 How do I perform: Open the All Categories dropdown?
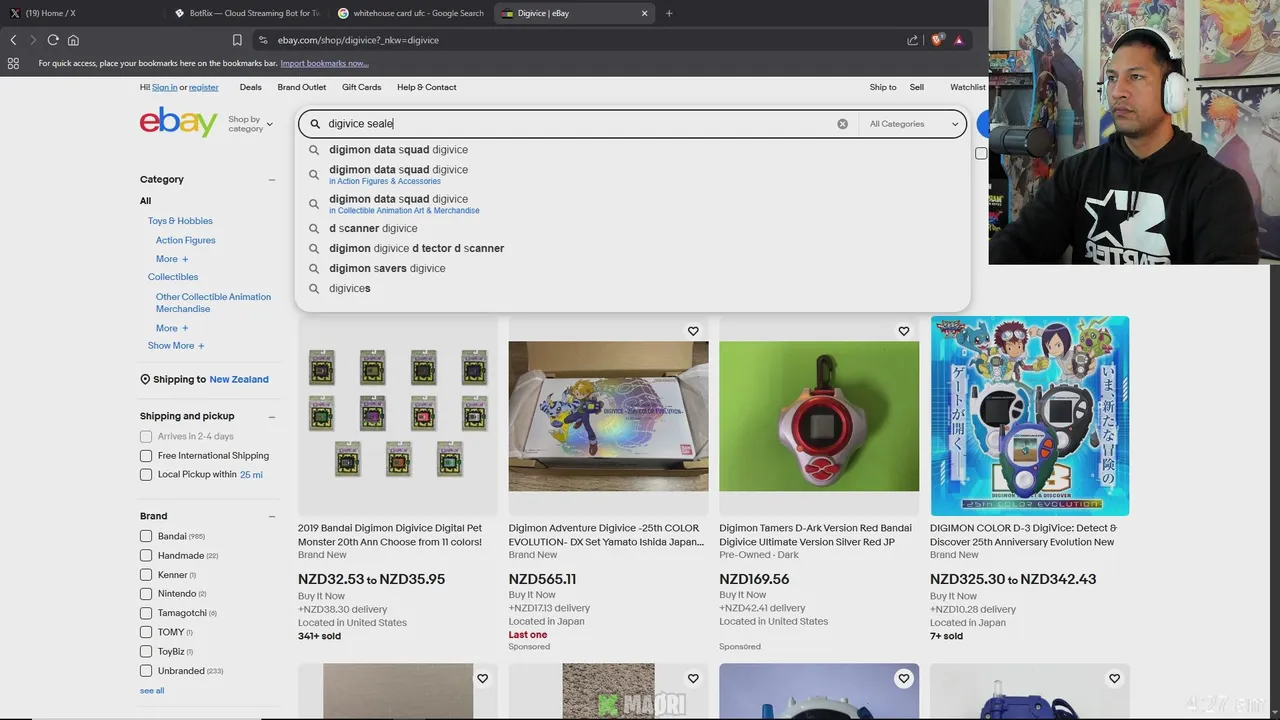(x=913, y=124)
